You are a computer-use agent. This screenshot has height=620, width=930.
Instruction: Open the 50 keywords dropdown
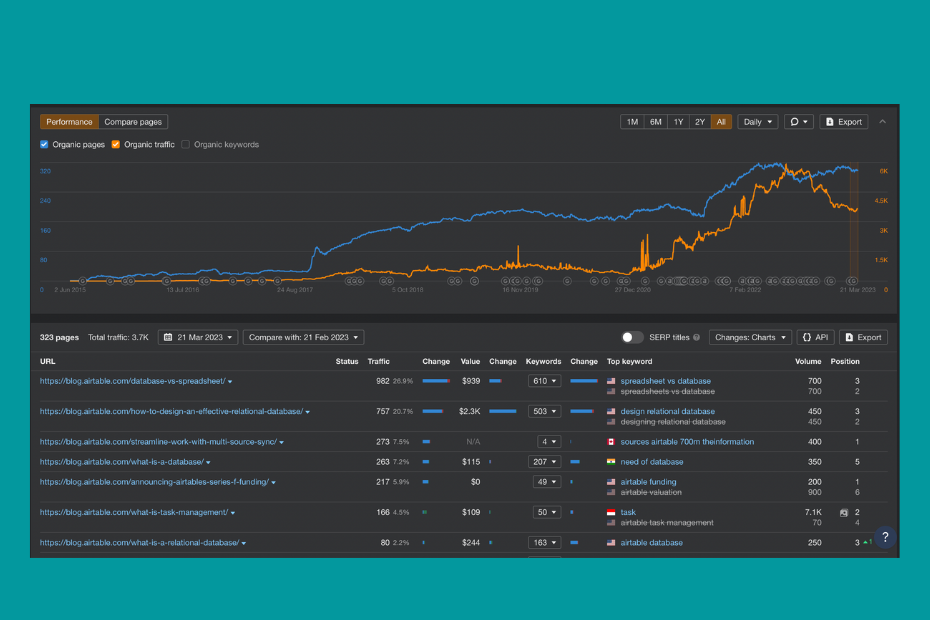[547, 512]
